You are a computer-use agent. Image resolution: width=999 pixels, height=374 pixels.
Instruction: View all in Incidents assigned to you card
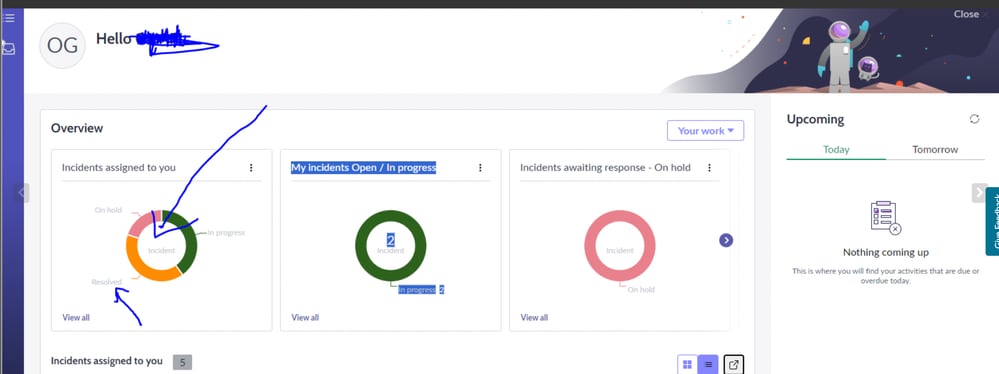[76, 317]
